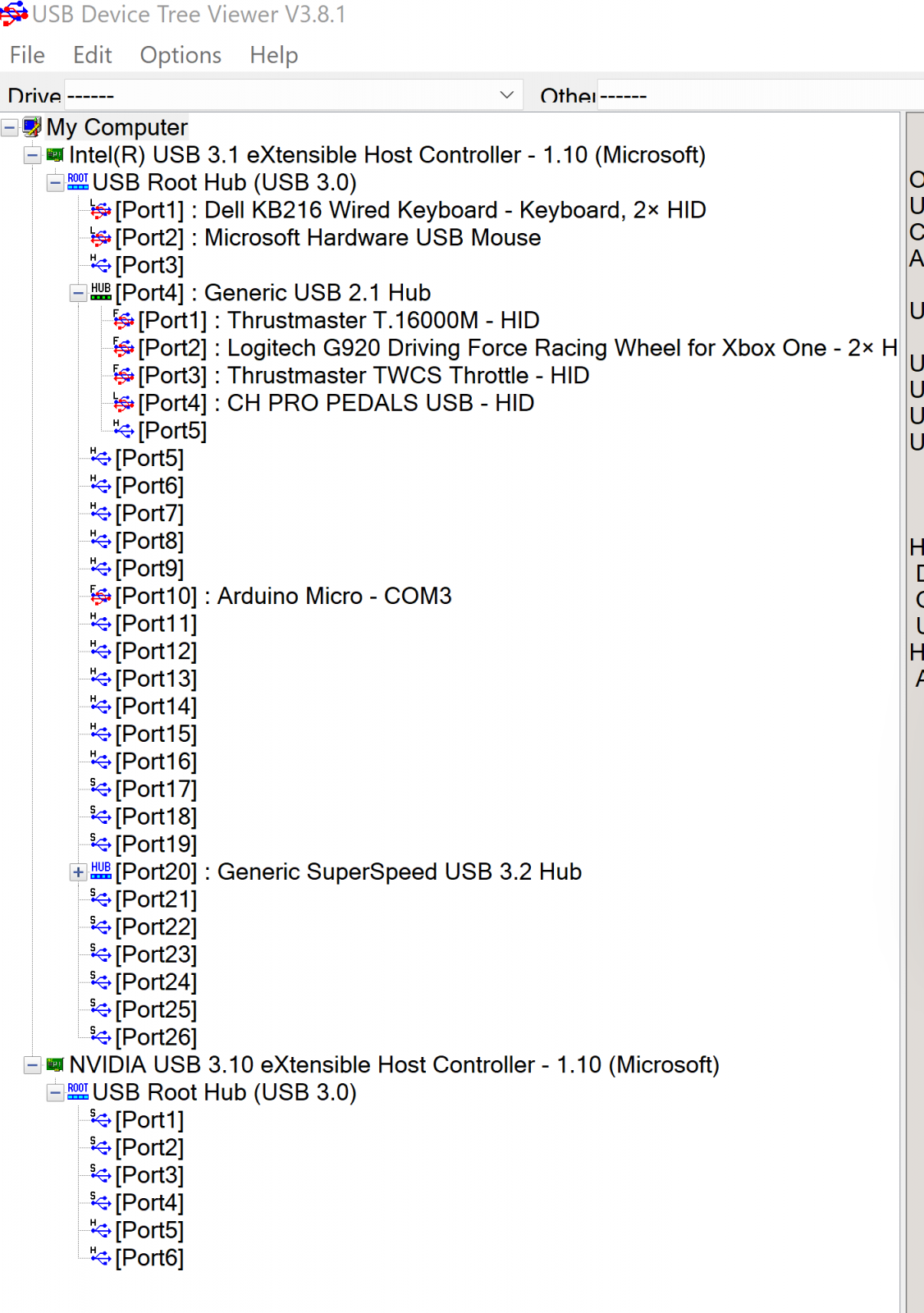
Task: Select the [Port7] row
Action: tap(150, 514)
